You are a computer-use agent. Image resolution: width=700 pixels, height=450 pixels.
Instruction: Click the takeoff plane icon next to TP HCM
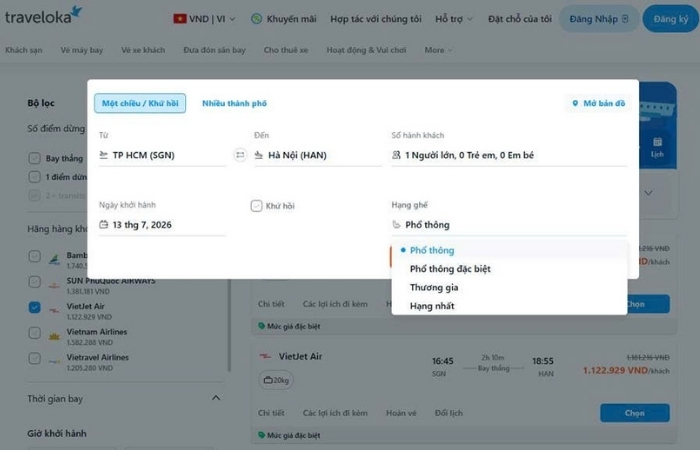coord(104,155)
